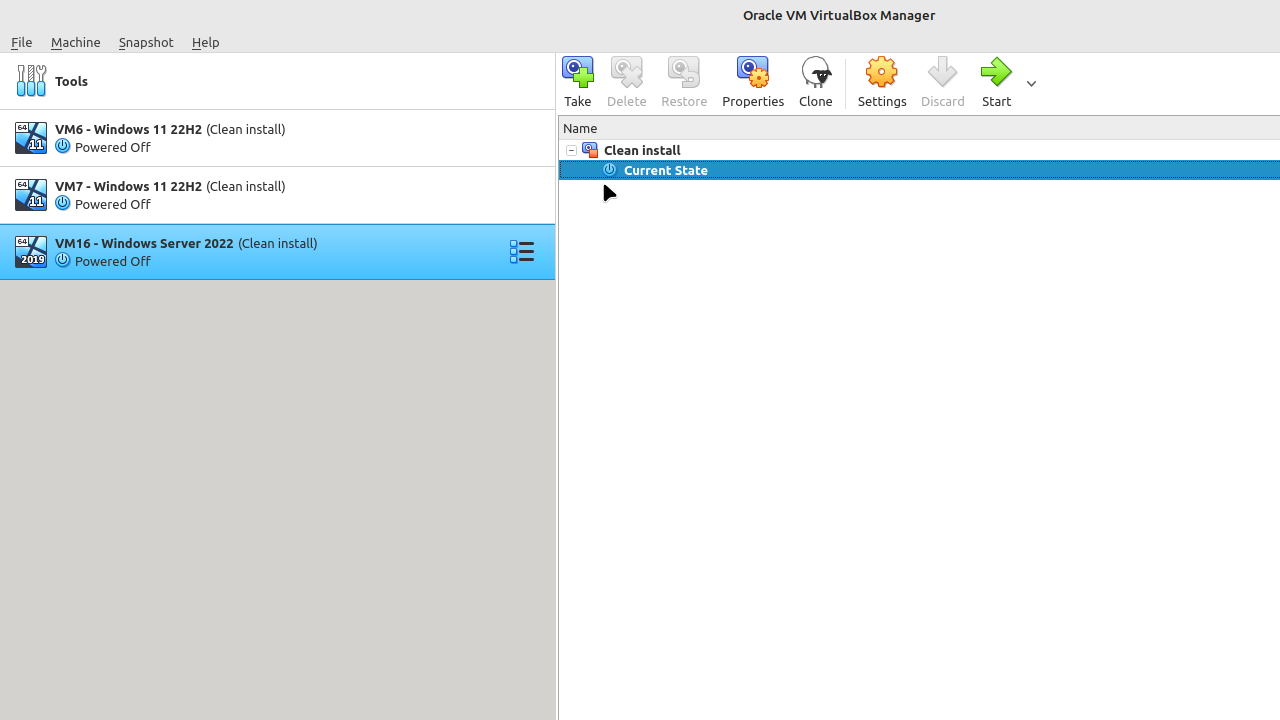The width and height of the screenshot is (1280, 720).
Task: Click the Current State power icon
Action: 610,170
